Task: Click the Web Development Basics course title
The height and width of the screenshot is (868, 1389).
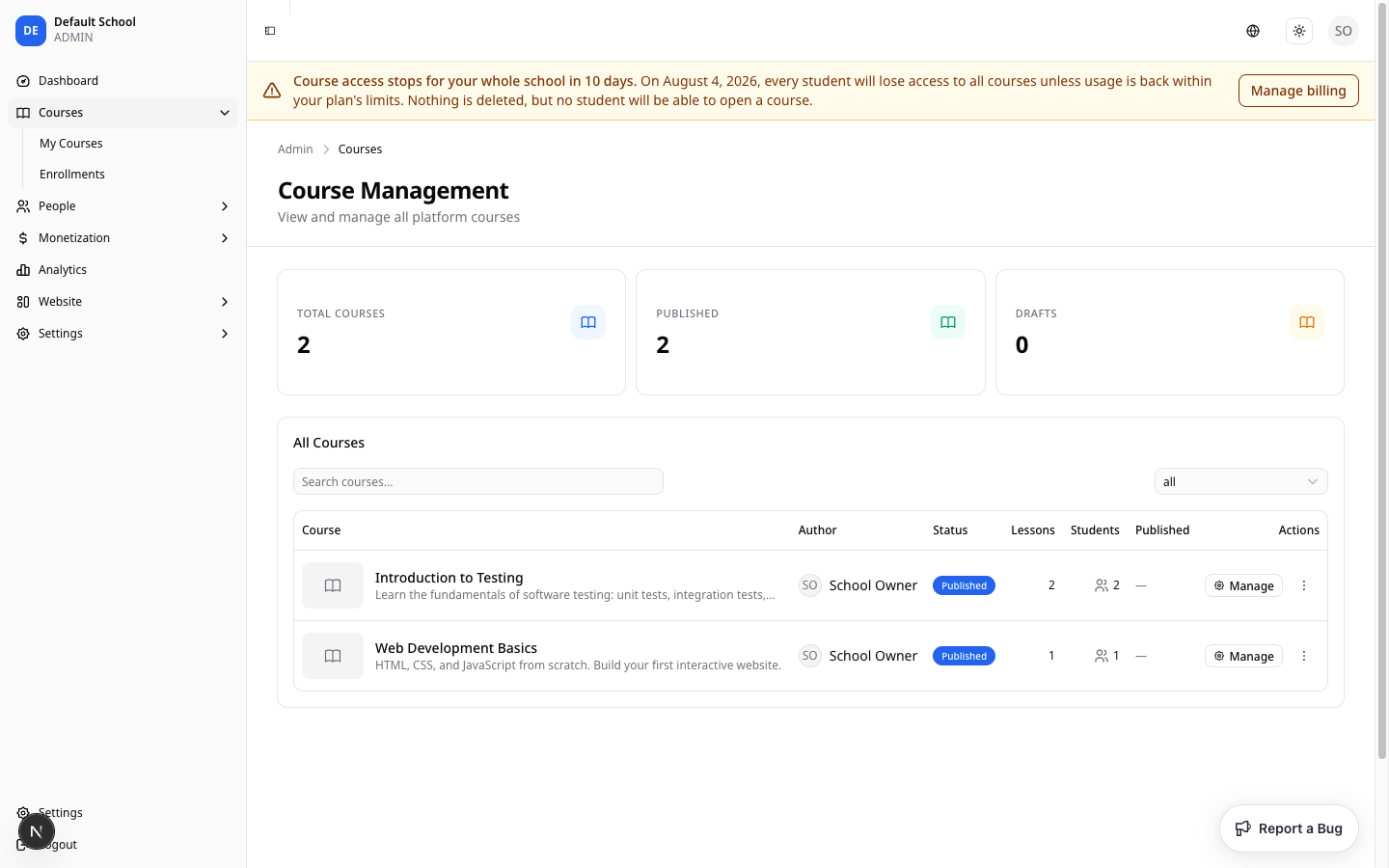Action: pyautogui.click(x=456, y=648)
